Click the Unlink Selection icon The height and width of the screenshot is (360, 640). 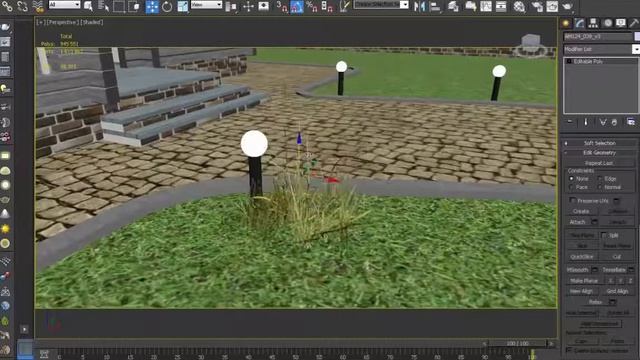pos(22,6)
